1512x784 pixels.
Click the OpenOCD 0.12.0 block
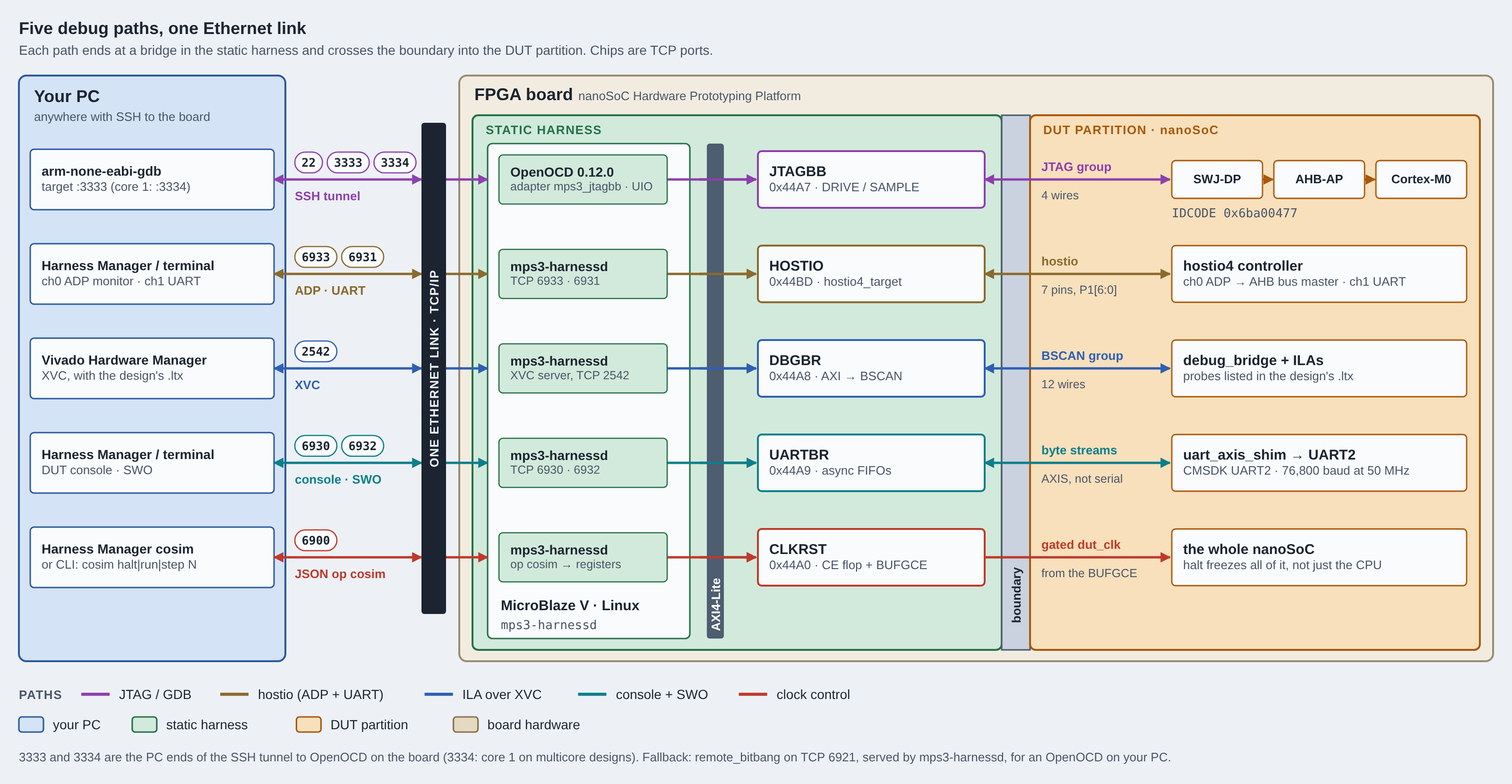(583, 179)
